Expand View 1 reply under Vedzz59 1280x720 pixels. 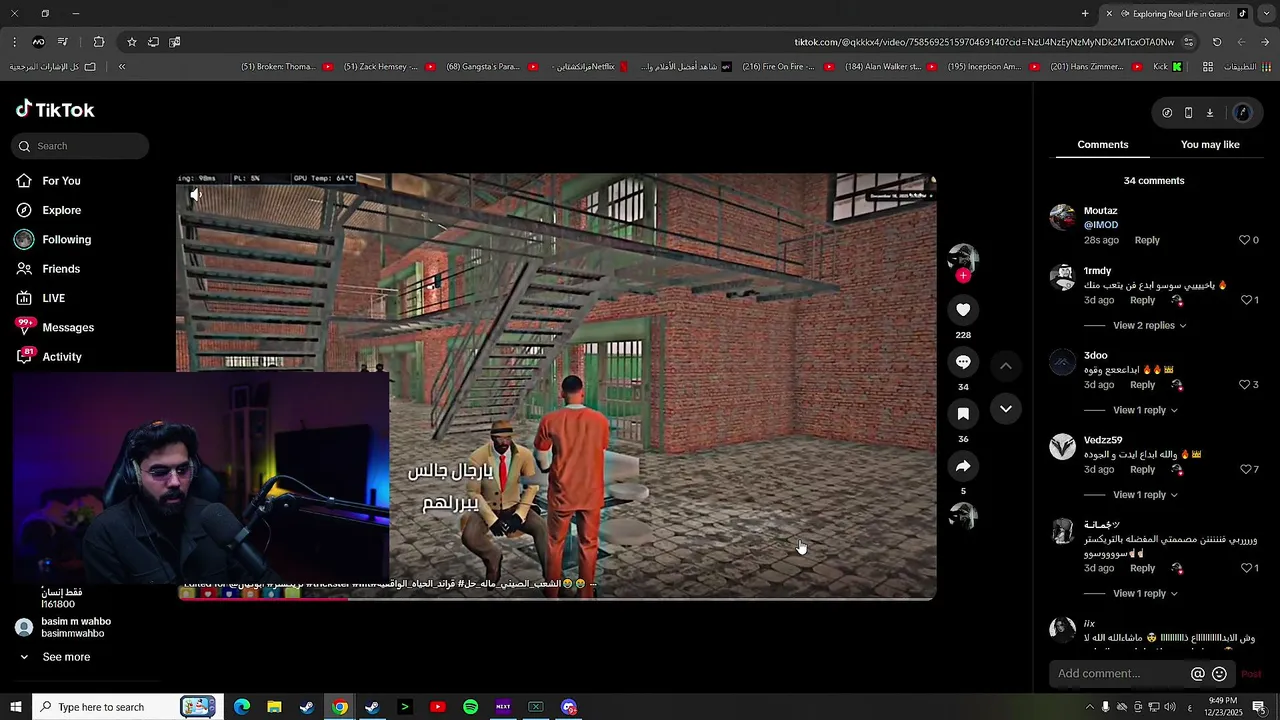1145,495
